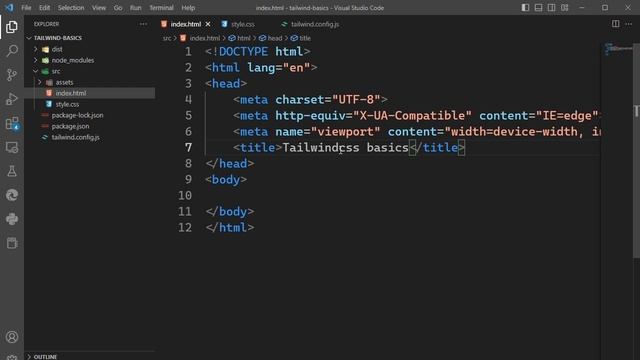Image resolution: width=640 pixels, height=360 pixels.
Task: Open the Help menu
Action: (188, 8)
